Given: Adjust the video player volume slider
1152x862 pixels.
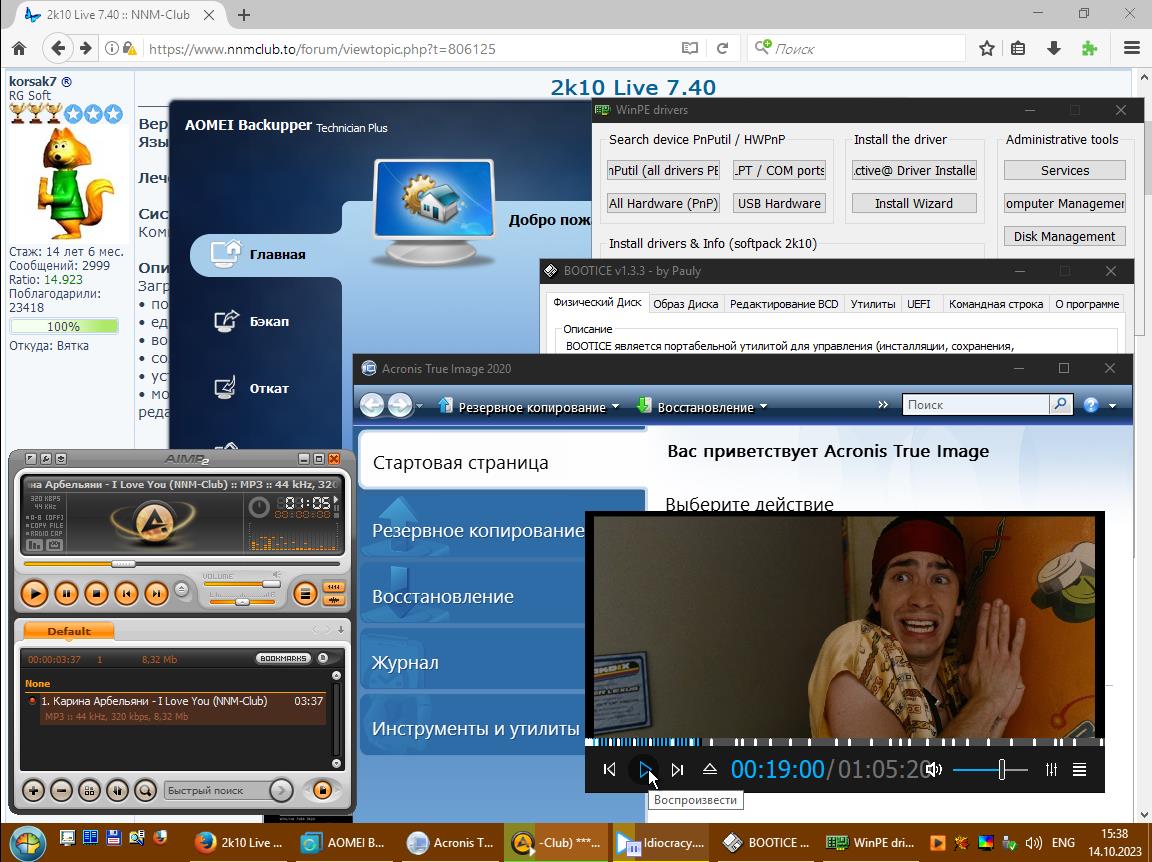Looking at the screenshot, I should tap(1001, 769).
